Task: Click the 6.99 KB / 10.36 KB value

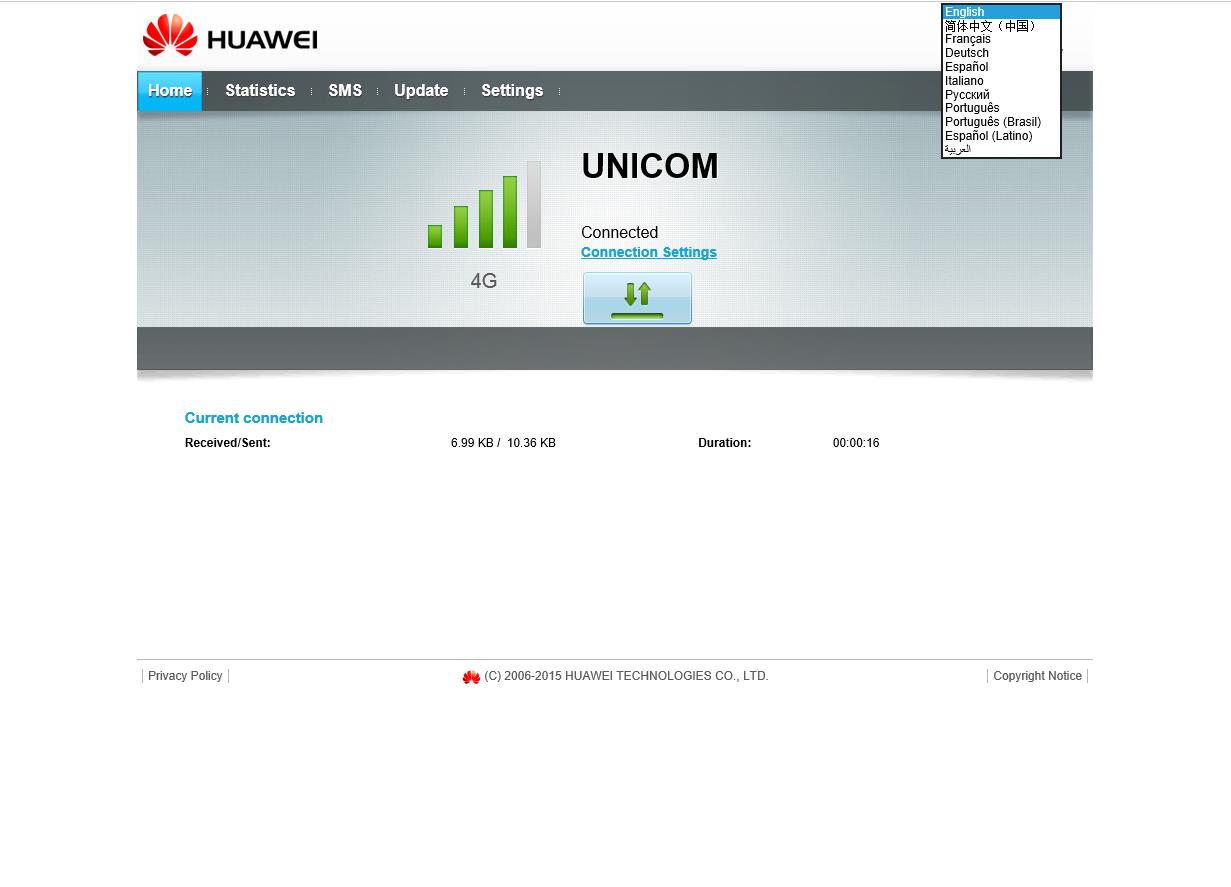Action: pyautogui.click(x=503, y=443)
